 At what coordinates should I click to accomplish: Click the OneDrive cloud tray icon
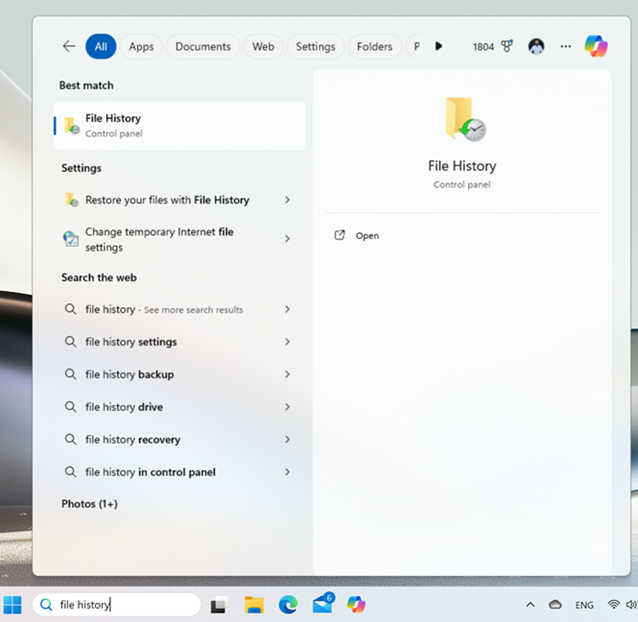555,605
